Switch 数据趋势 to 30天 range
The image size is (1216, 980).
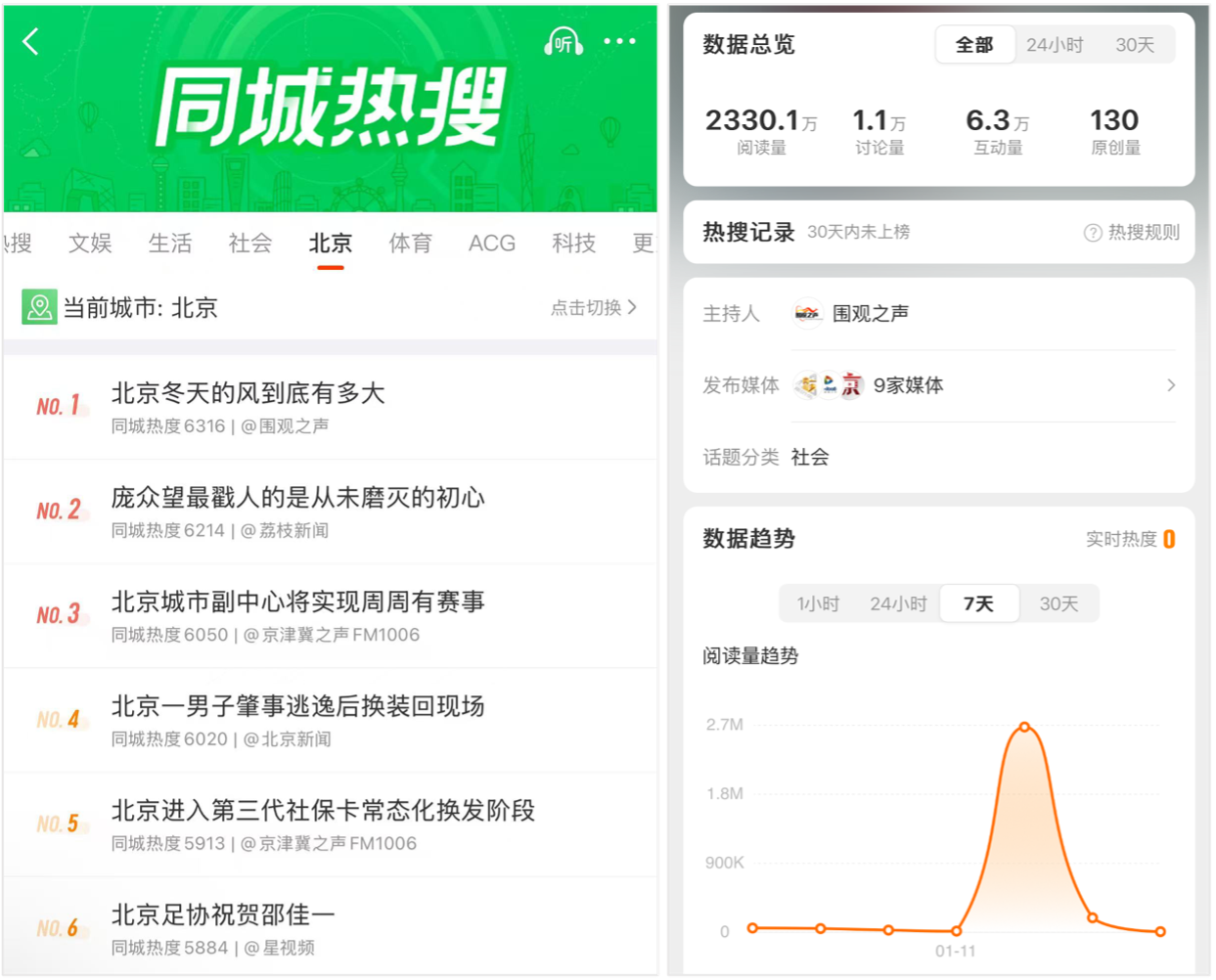(1059, 603)
